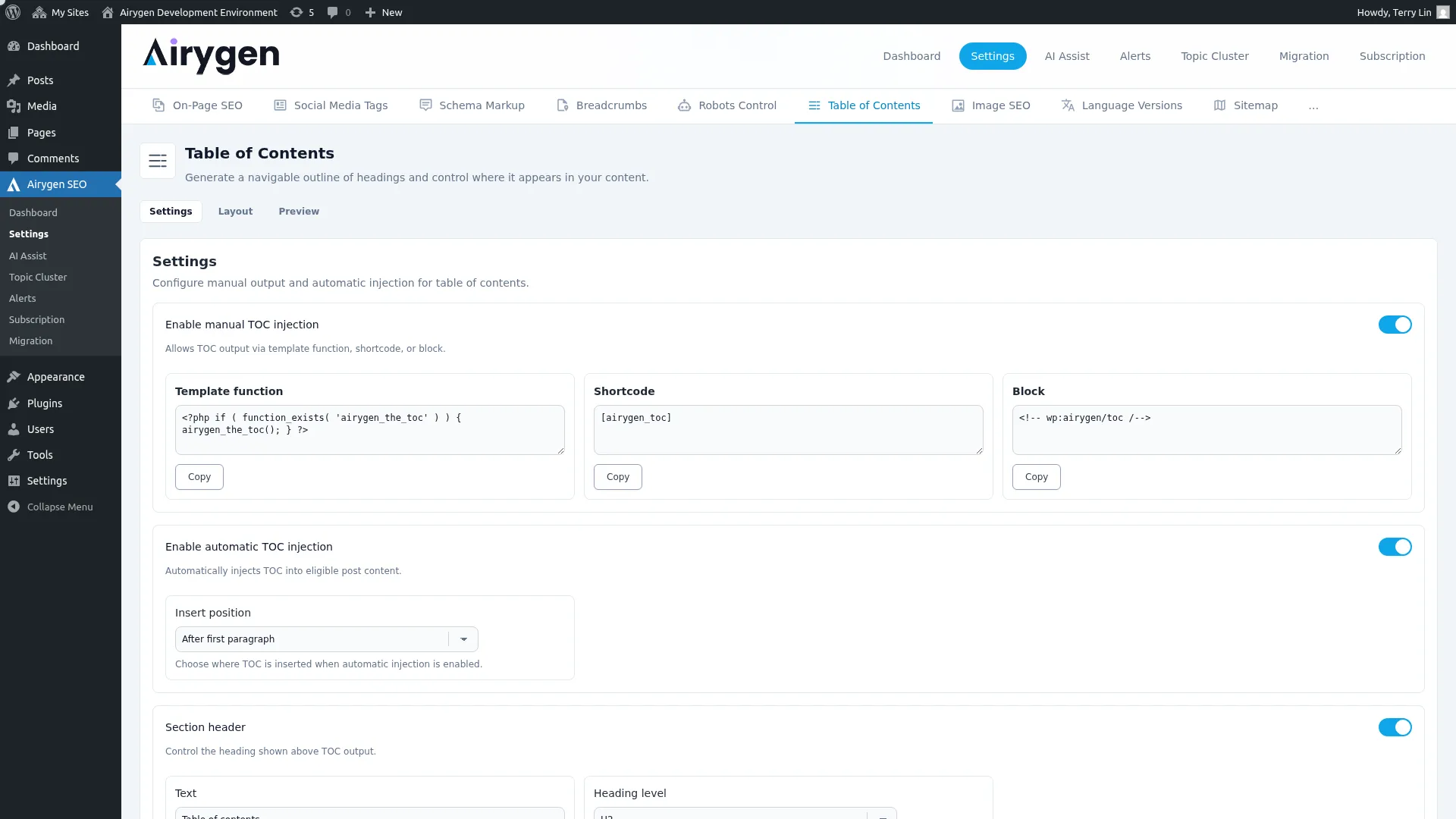Click the Pages icon in sidebar

[14, 133]
